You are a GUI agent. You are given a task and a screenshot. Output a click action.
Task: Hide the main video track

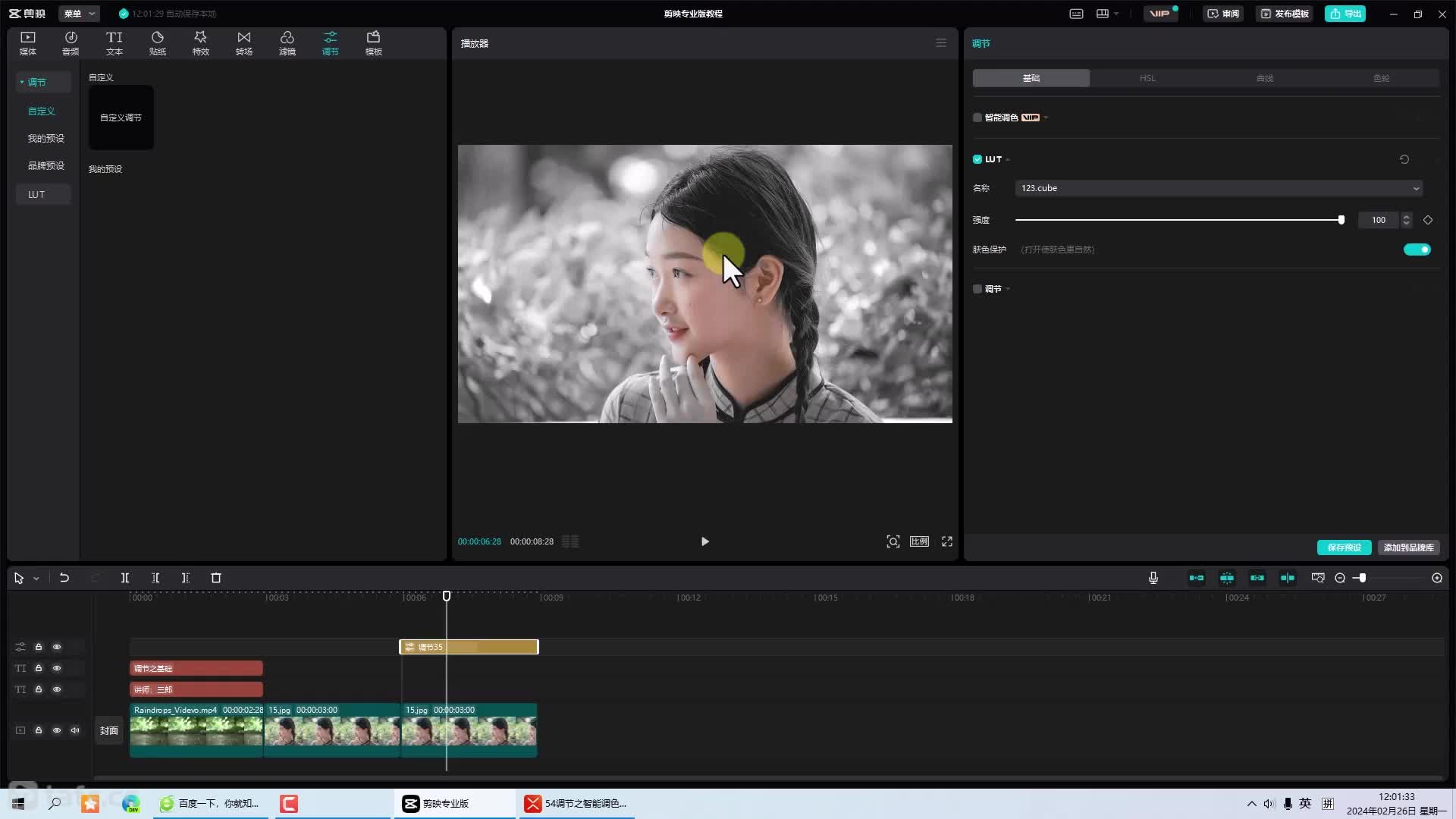57,730
